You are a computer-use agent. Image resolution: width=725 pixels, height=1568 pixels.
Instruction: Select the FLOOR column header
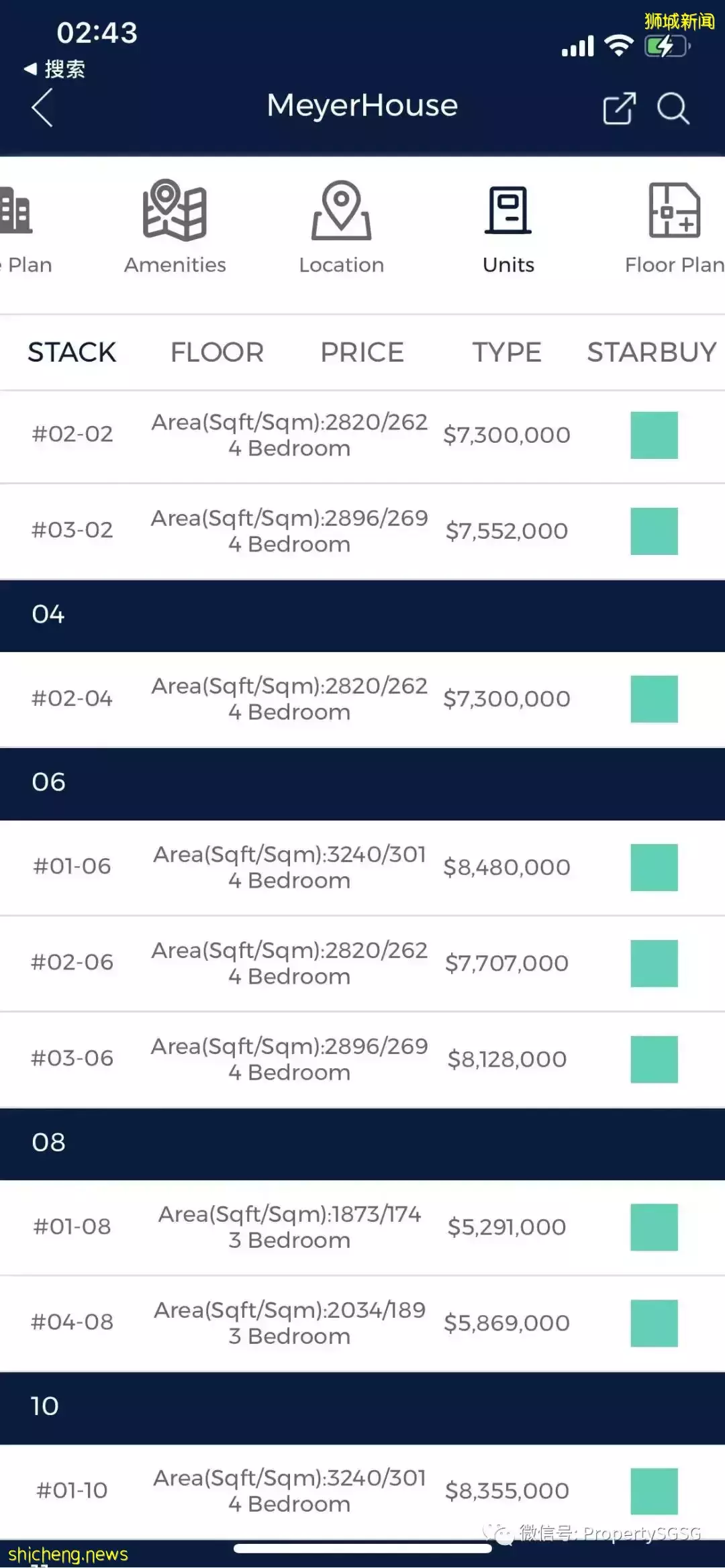click(x=217, y=352)
